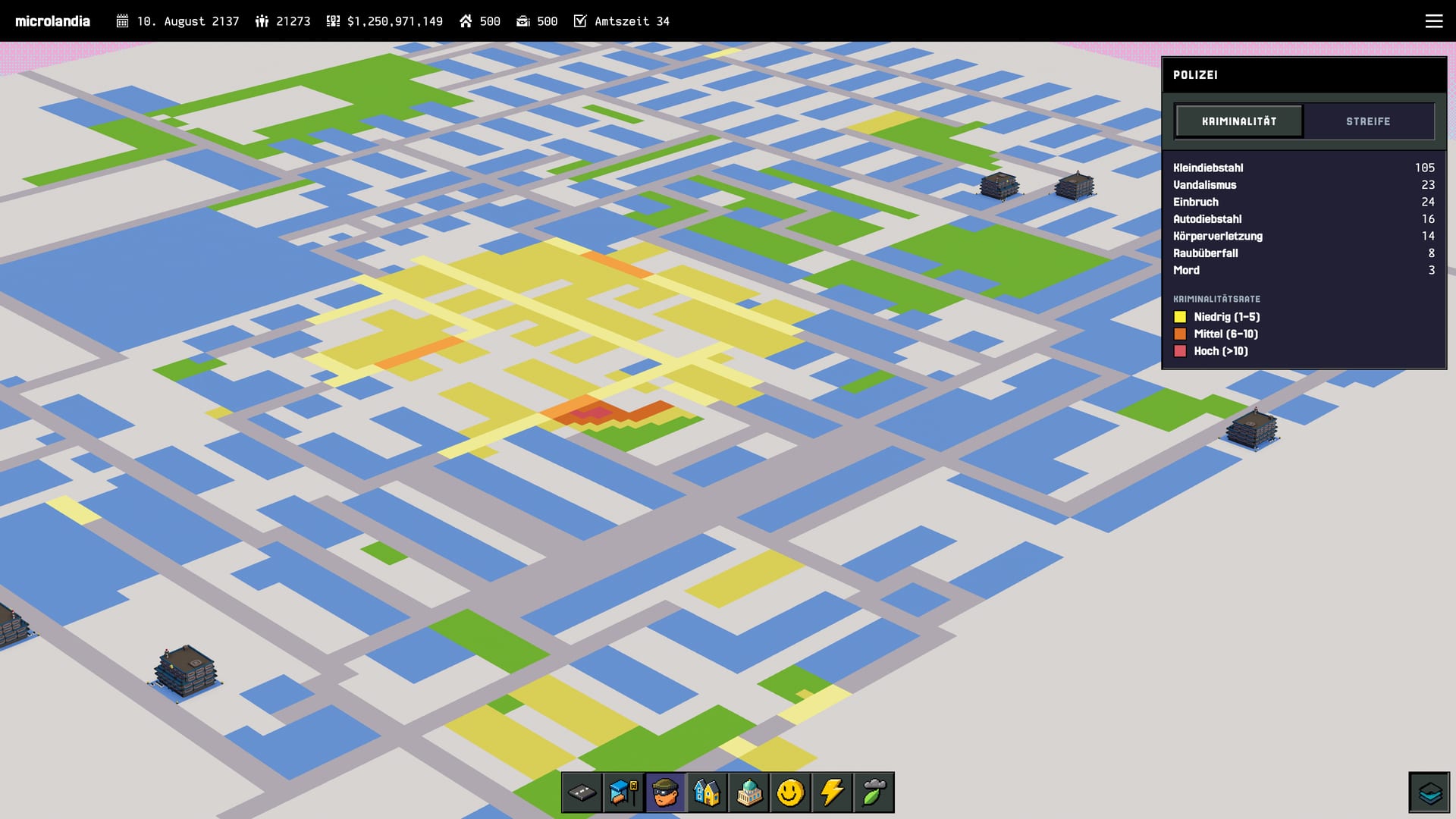Click the population people icon

[x=262, y=21]
